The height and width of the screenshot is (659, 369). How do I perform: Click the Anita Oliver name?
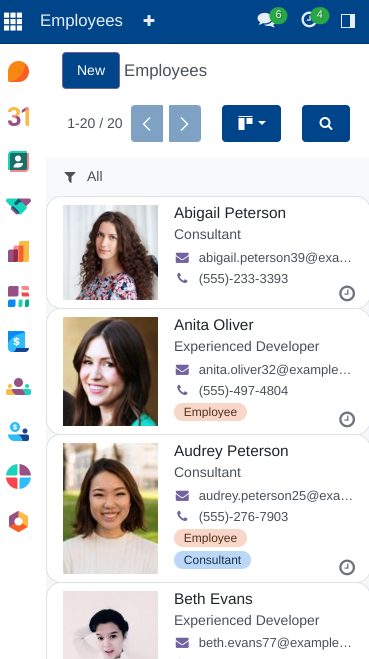pos(214,325)
